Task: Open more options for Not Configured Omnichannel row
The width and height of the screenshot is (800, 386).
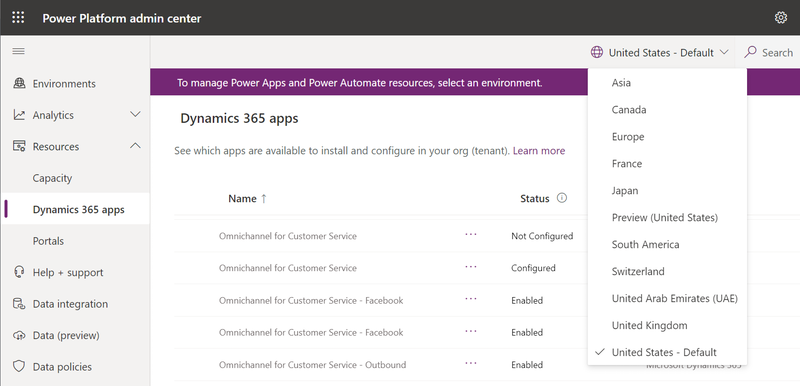Action: click(x=470, y=235)
